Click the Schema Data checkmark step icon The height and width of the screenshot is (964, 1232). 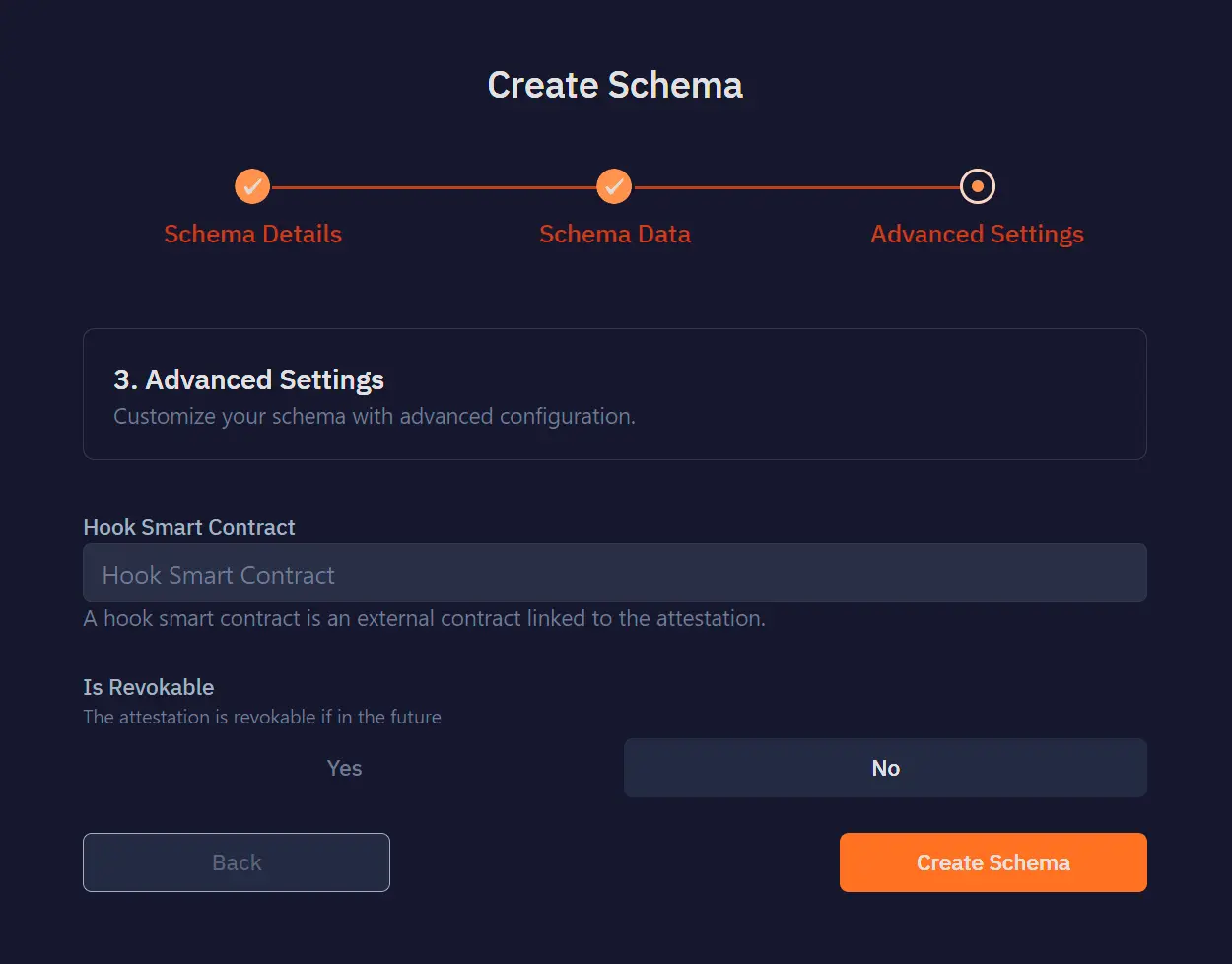pos(614,186)
